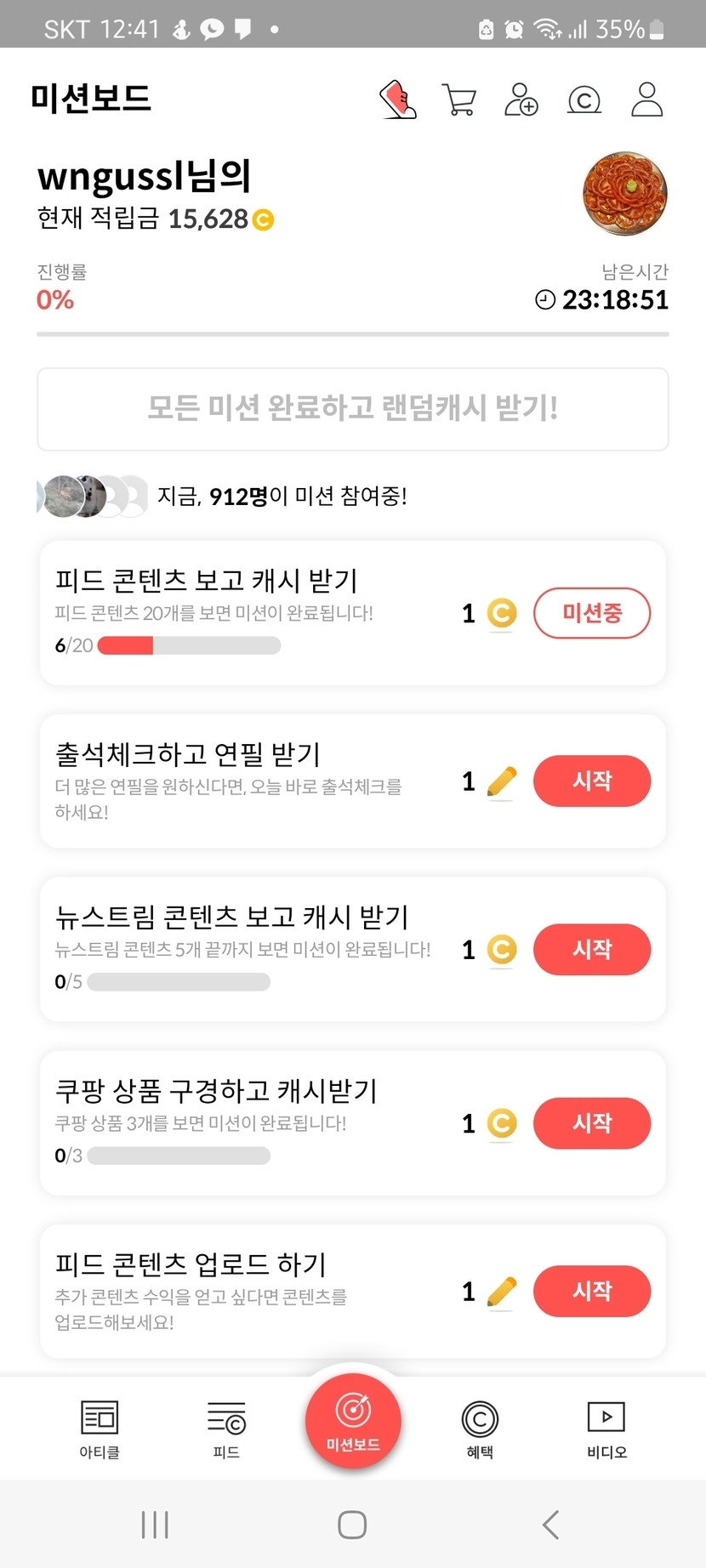Viewport: 706px width, 1568px height.
Task: Tap the 미션중 button for feed content
Action: point(592,612)
